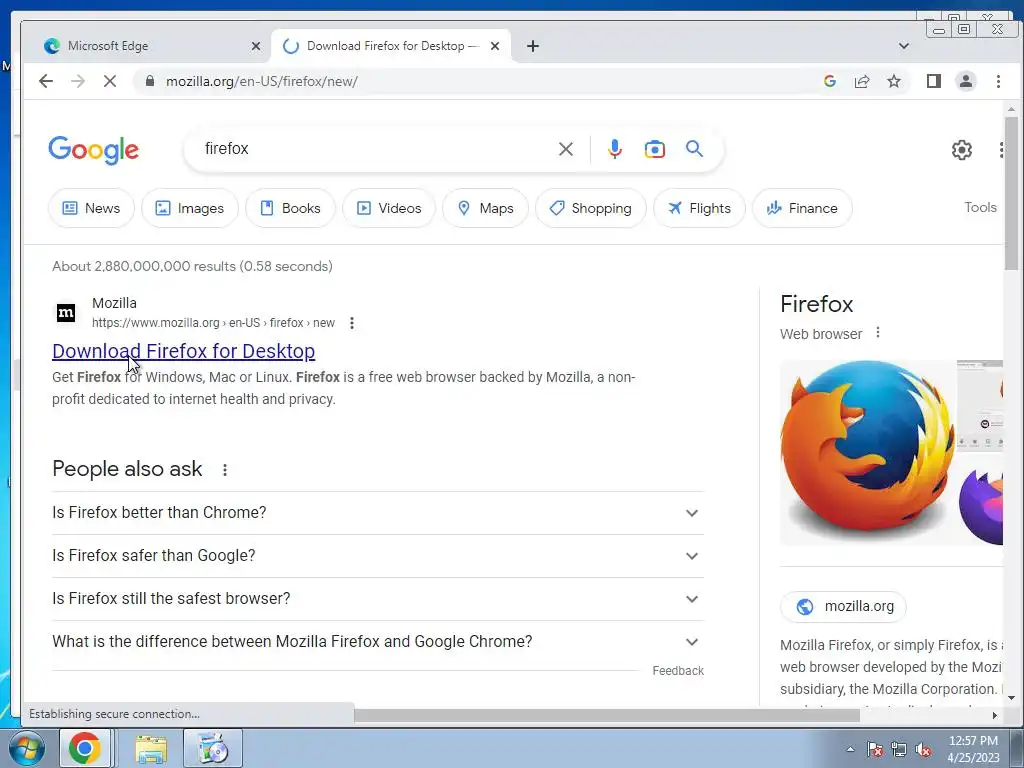Close the Download Firefox for Desktop tab
The width and height of the screenshot is (1024, 768).
495,46
